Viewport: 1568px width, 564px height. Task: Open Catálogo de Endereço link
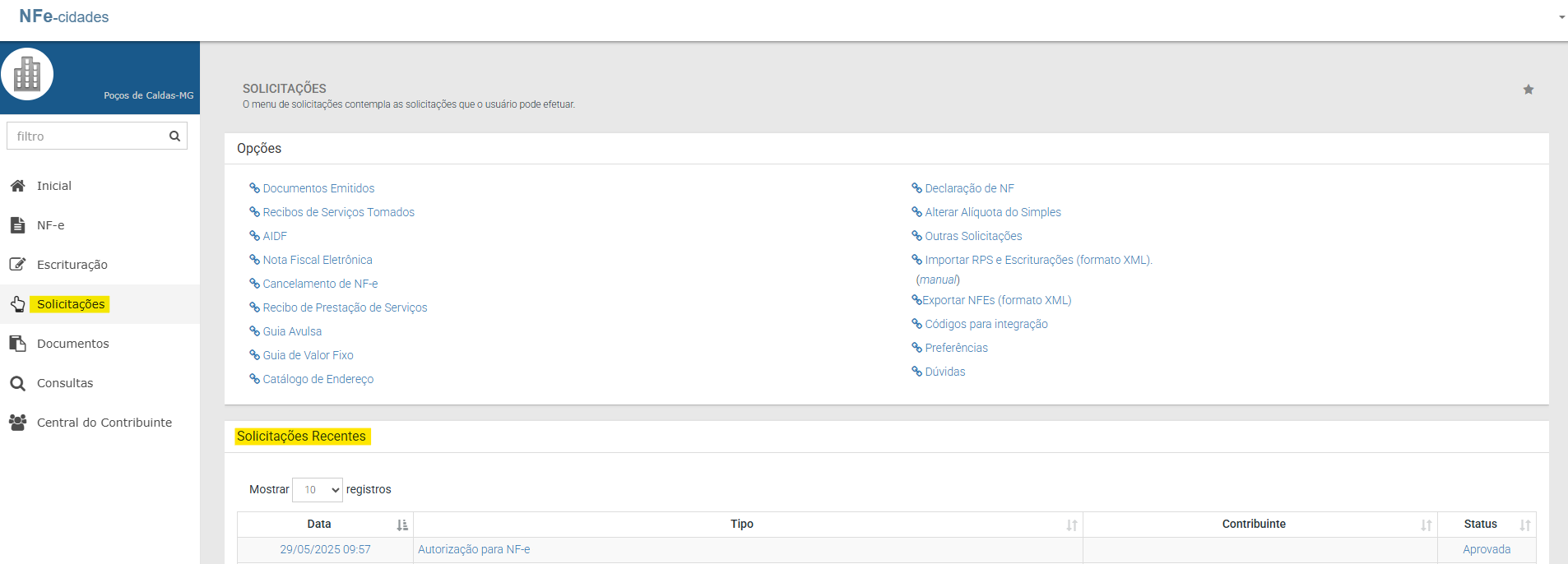(318, 379)
